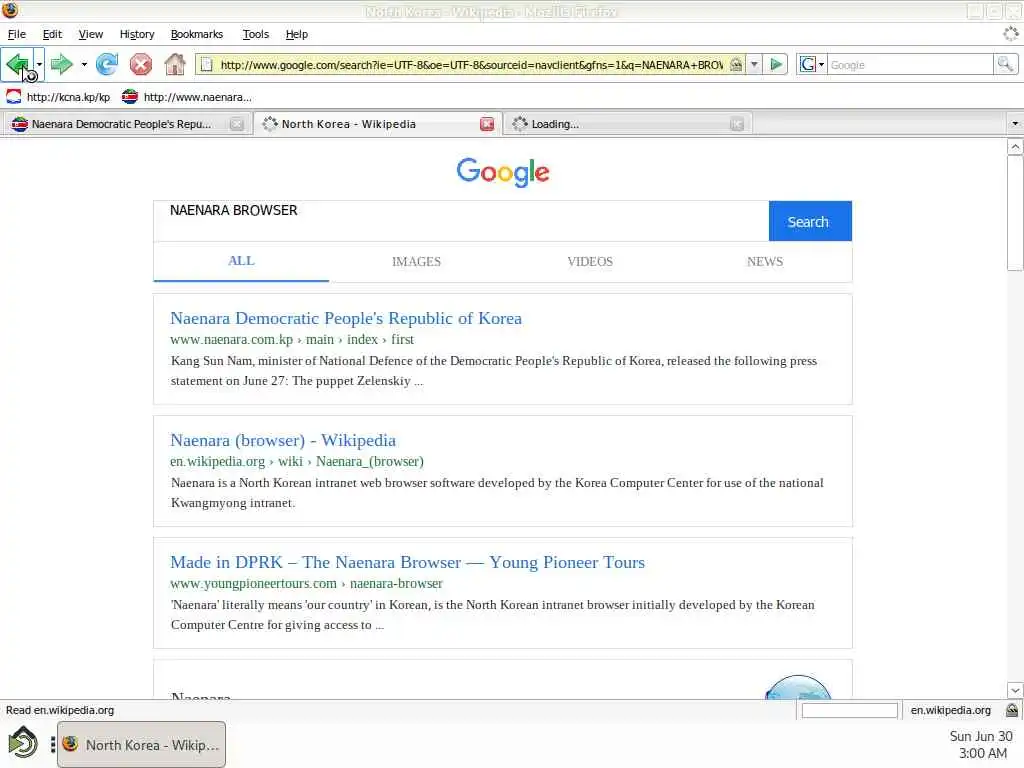Click the green Forward arrow button
This screenshot has width=1024, height=768.
(x=61, y=64)
